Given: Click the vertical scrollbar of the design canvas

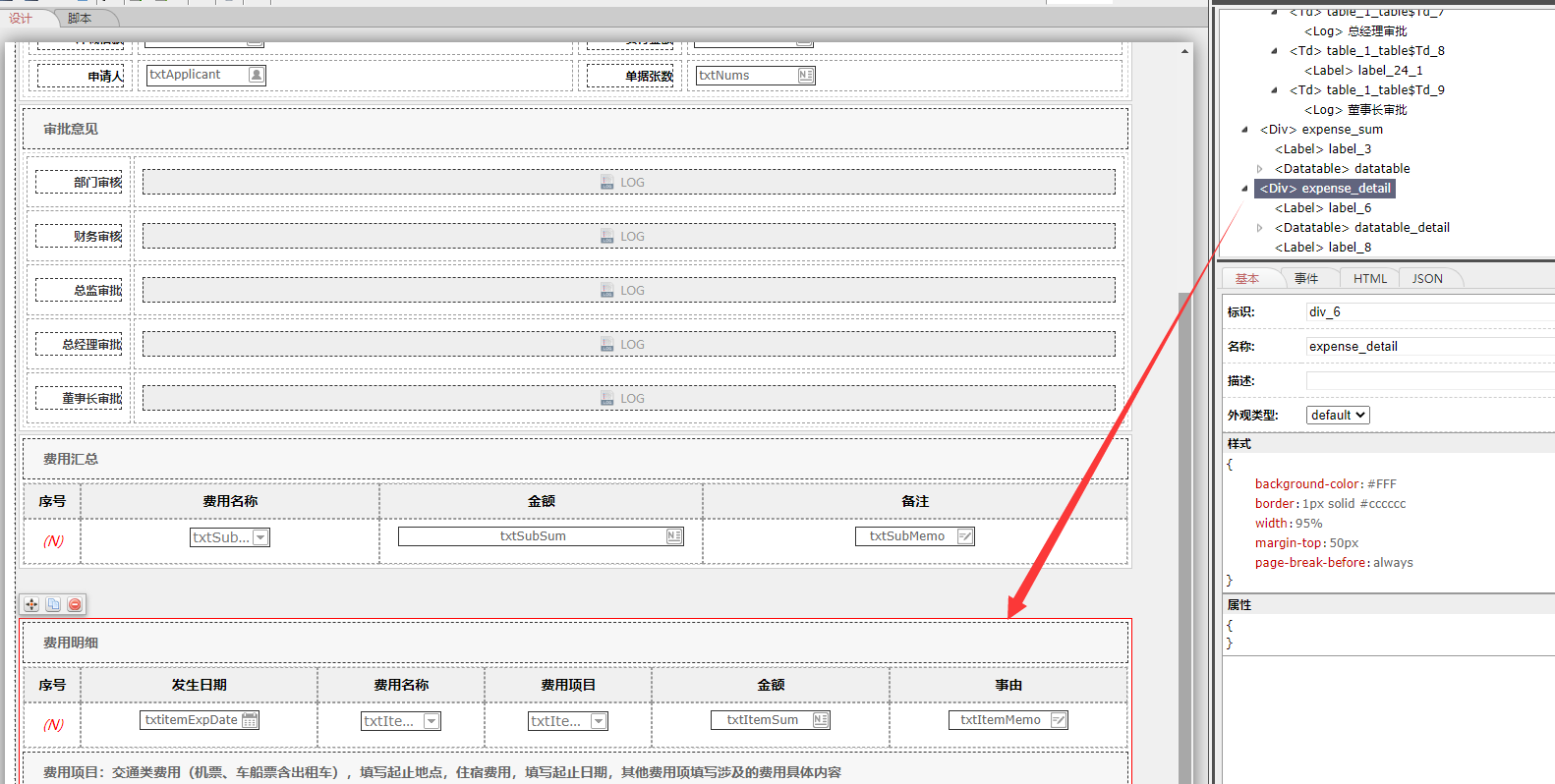Looking at the screenshot, I should tap(1184, 538).
